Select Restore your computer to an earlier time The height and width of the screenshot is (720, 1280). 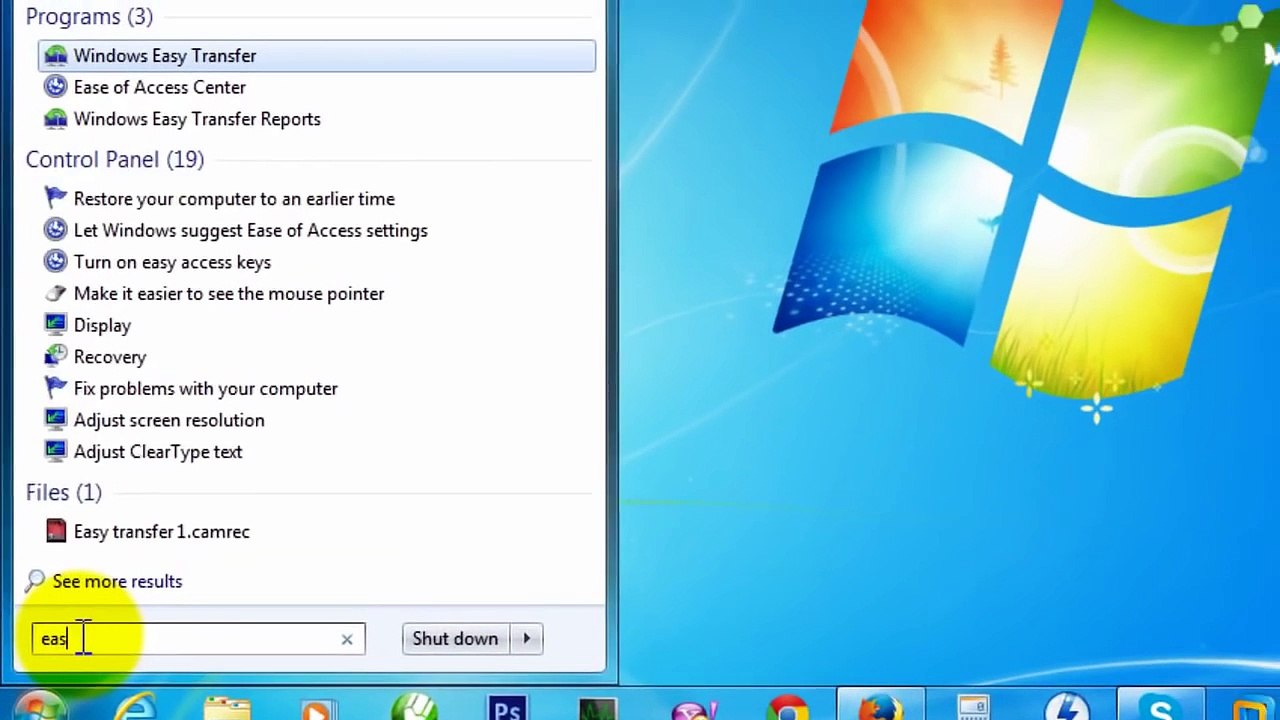click(x=234, y=199)
